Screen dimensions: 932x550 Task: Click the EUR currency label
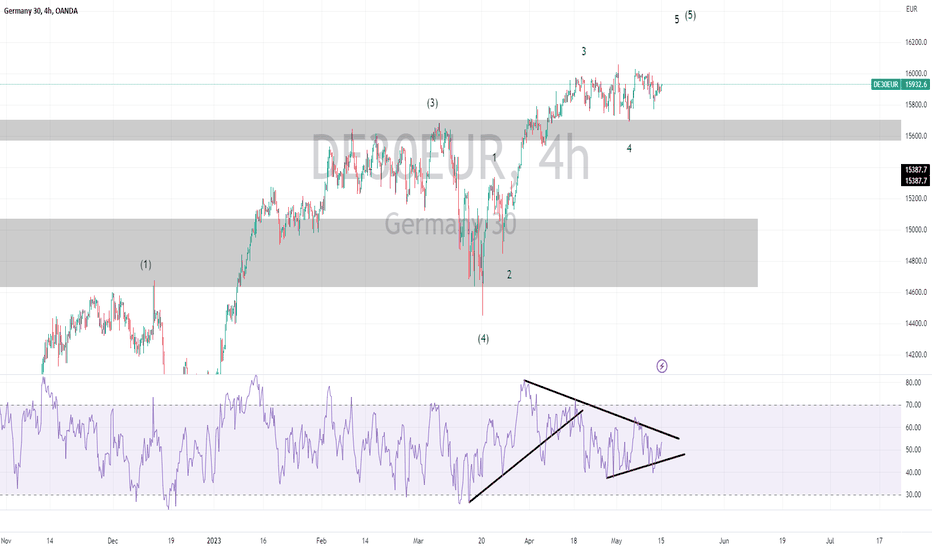click(912, 9)
